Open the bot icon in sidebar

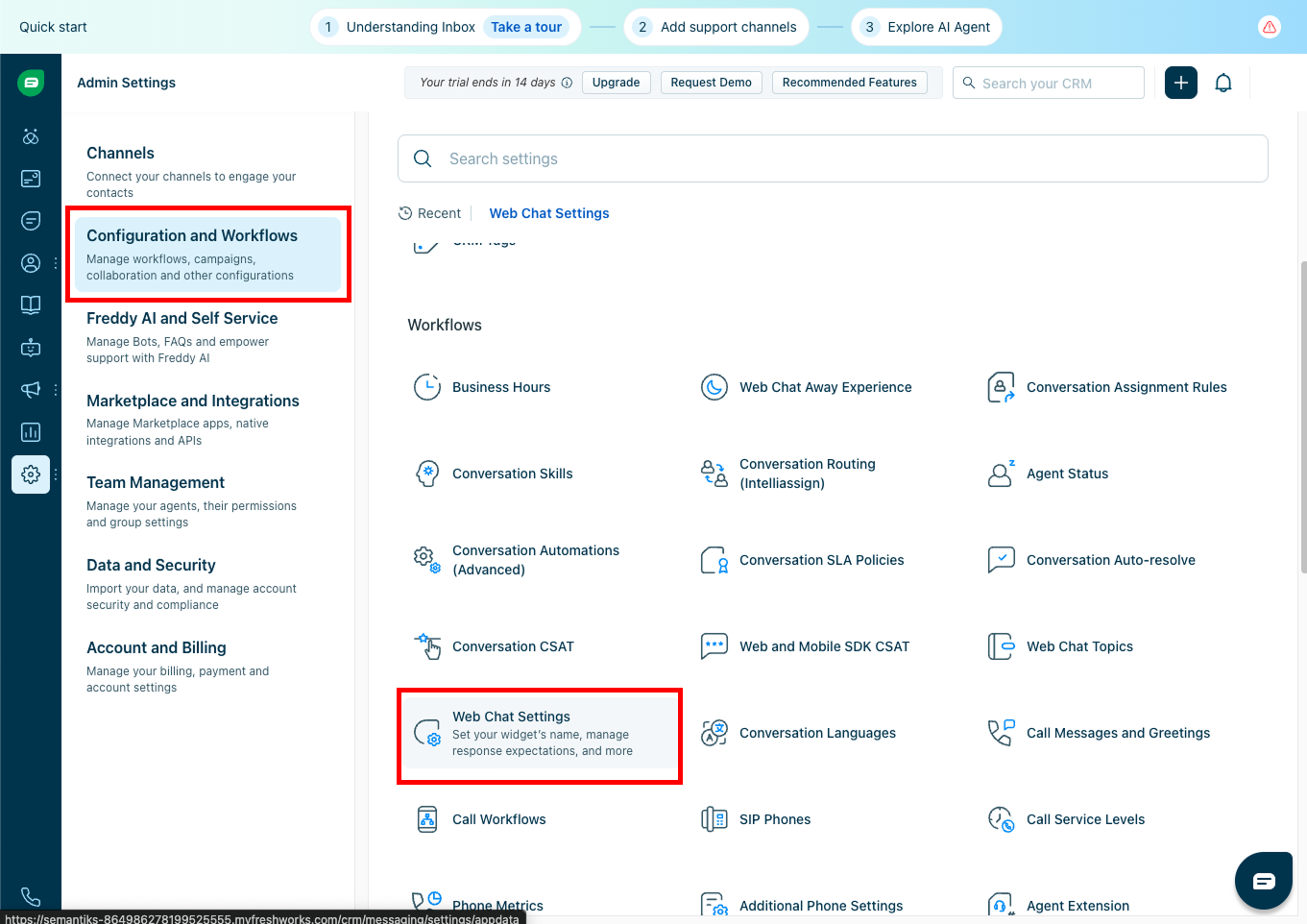[31, 348]
